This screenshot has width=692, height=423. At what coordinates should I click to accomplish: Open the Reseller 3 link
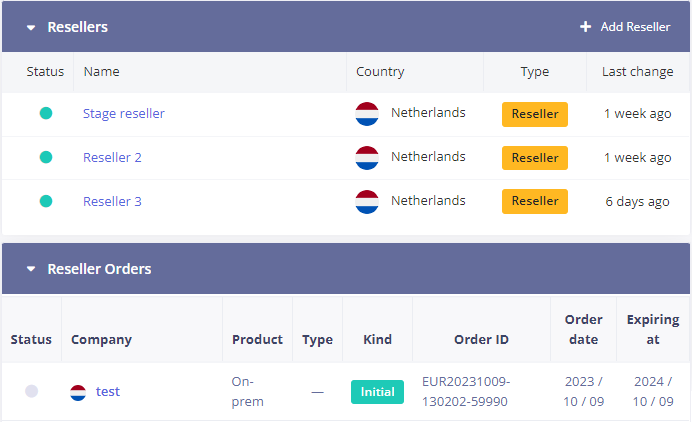pyautogui.click(x=112, y=201)
